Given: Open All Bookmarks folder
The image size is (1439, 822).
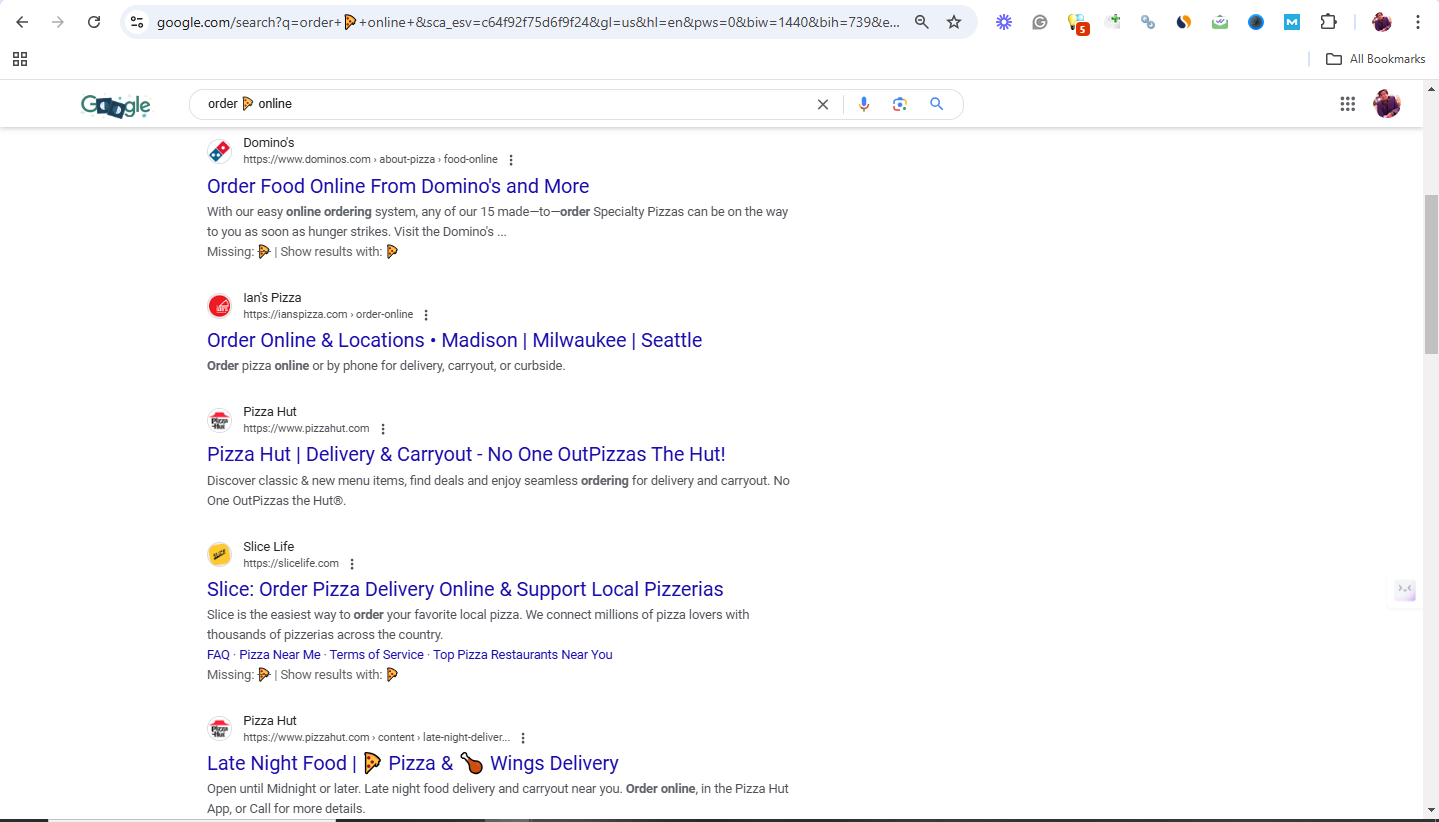Looking at the screenshot, I should 1375,59.
